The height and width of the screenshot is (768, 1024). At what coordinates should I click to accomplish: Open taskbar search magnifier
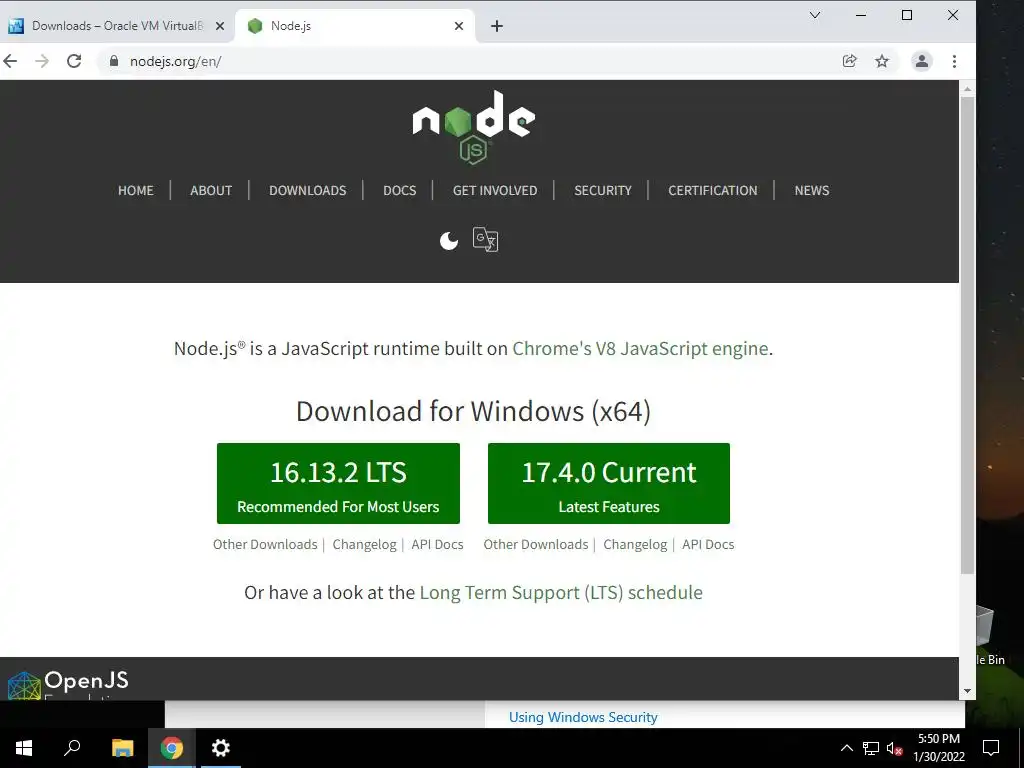pos(72,748)
